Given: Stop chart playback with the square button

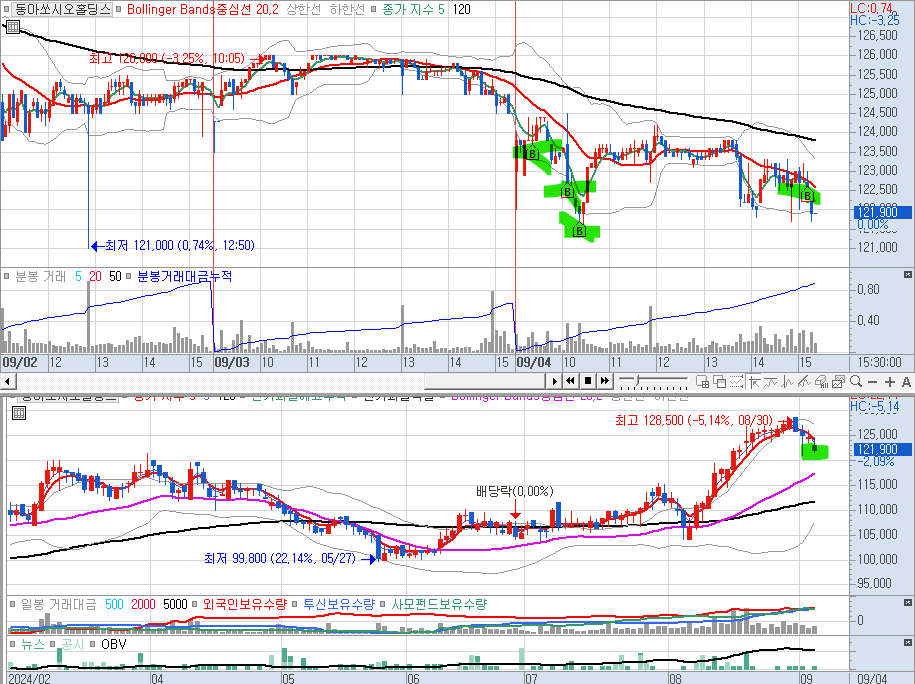Looking at the screenshot, I should point(588,381).
